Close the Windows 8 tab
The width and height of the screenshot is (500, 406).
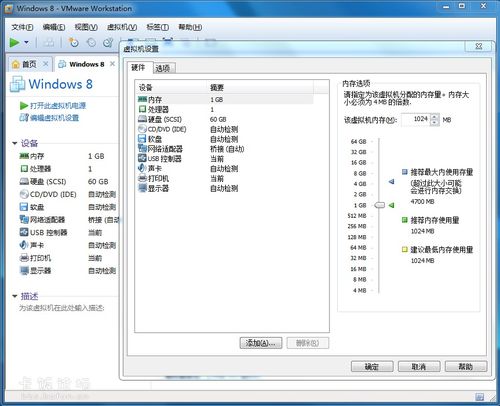coord(113,64)
